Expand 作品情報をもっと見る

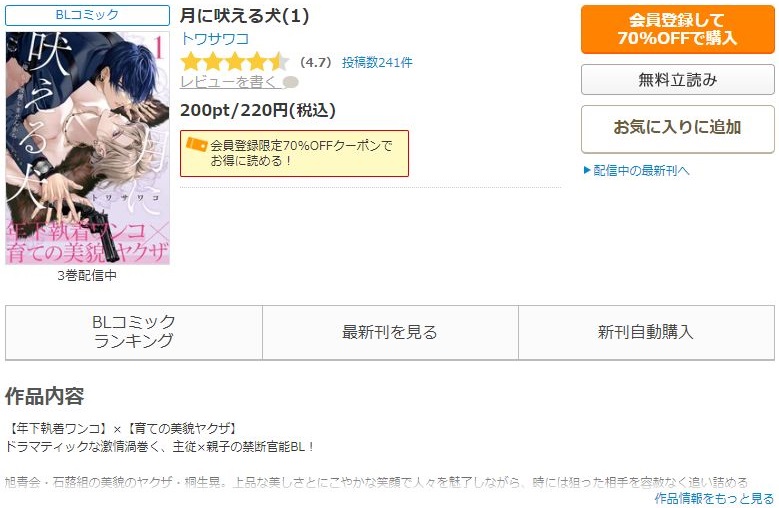click(x=714, y=498)
